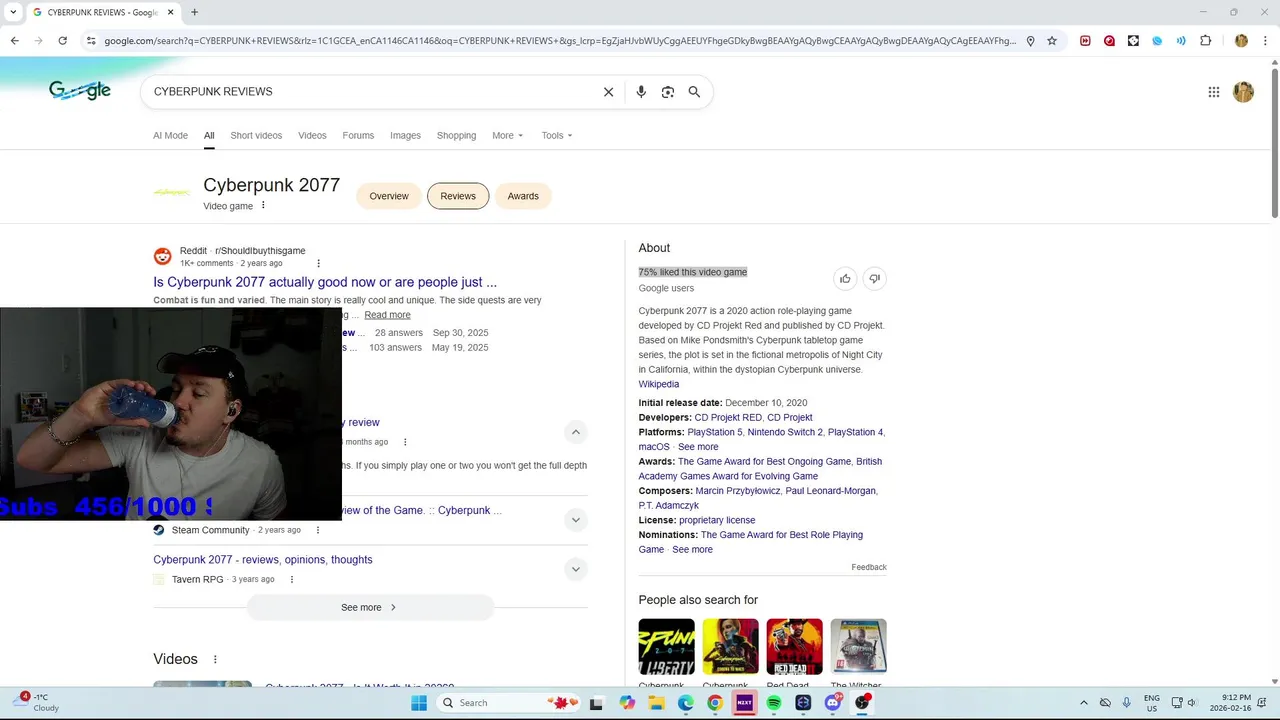The height and width of the screenshot is (720, 1280).
Task: Open Spotify from the taskbar
Action: point(773,703)
